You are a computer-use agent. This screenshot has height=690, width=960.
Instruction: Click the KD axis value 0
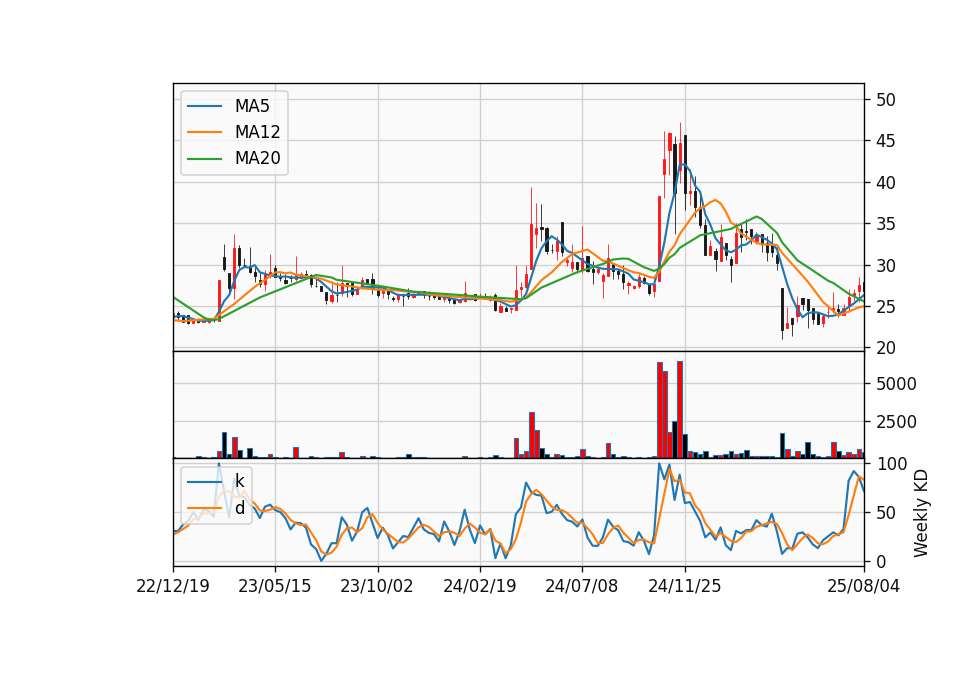click(880, 561)
